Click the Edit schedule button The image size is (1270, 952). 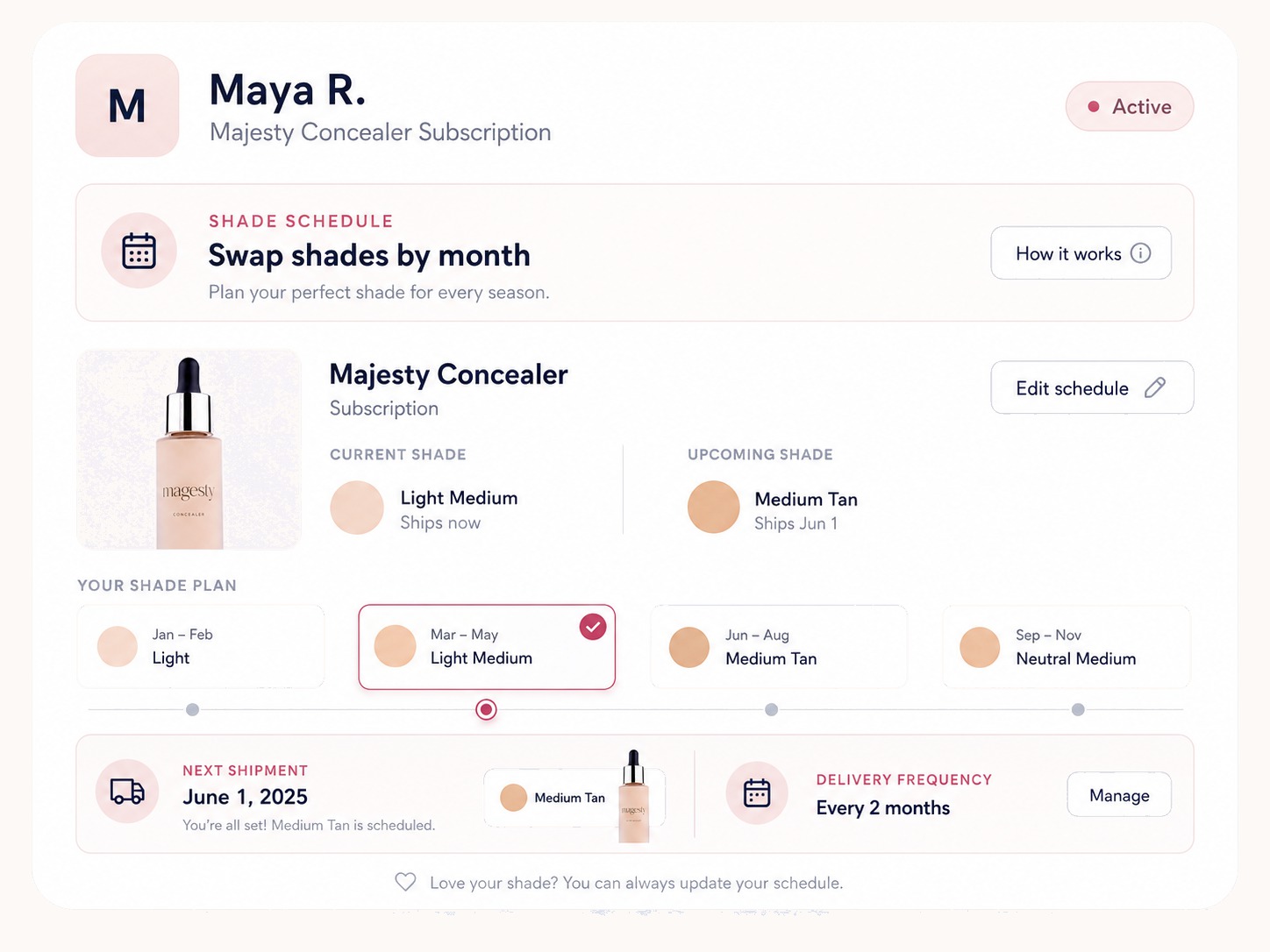click(x=1092, y=387)
